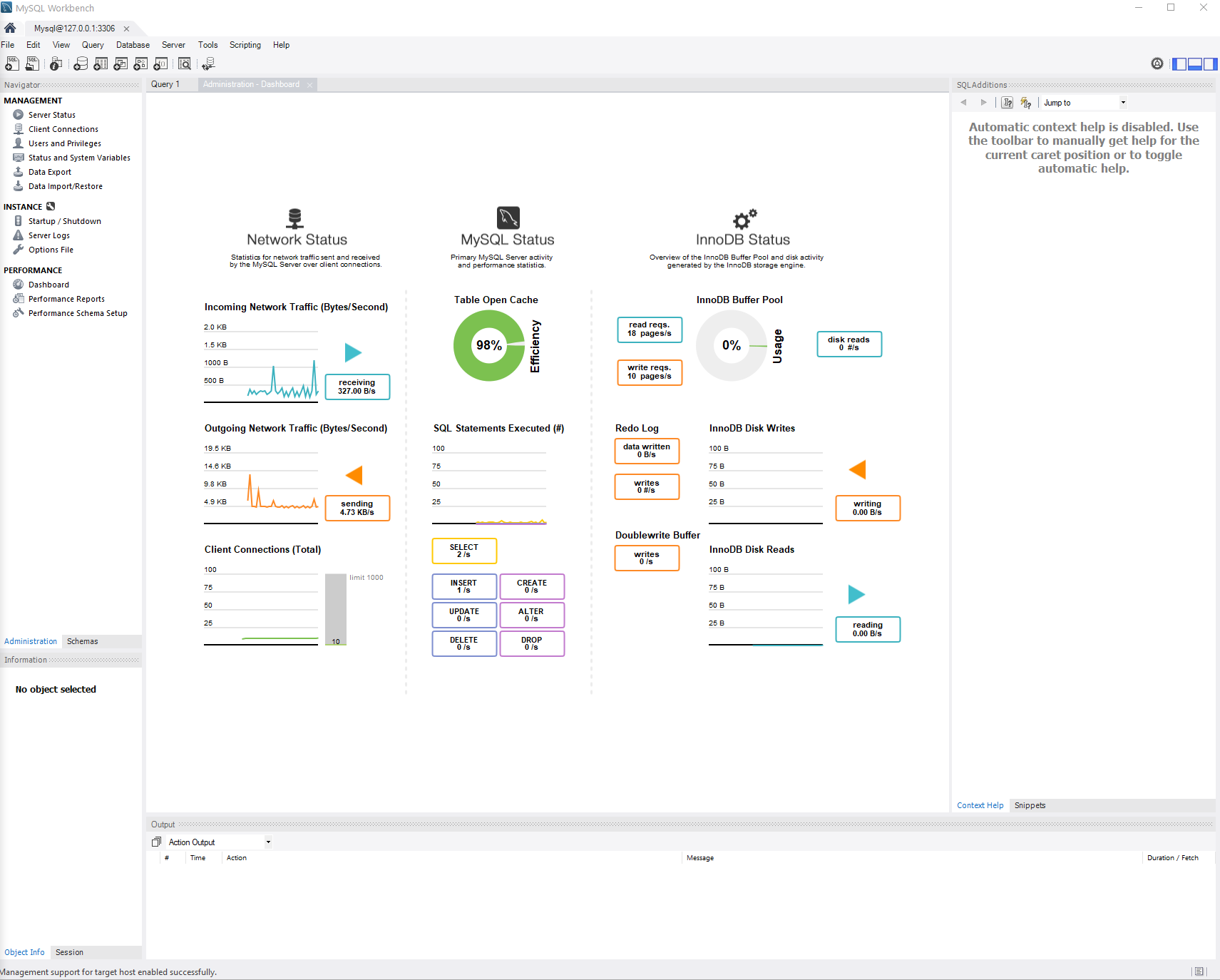1220x980 pixels.
Task: Click the status bar output icon
Action: pos(1199,971)
